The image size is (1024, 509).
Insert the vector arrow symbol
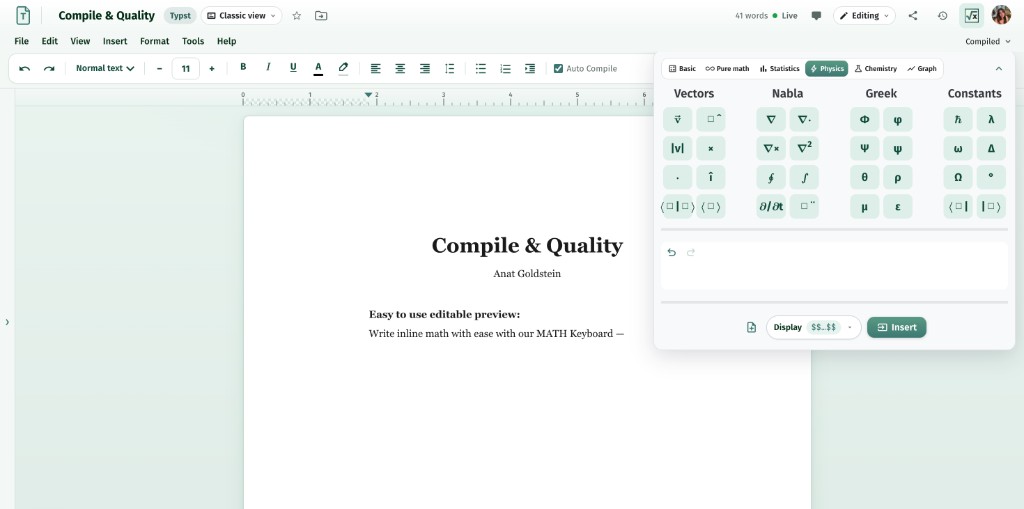coord(677,120)
